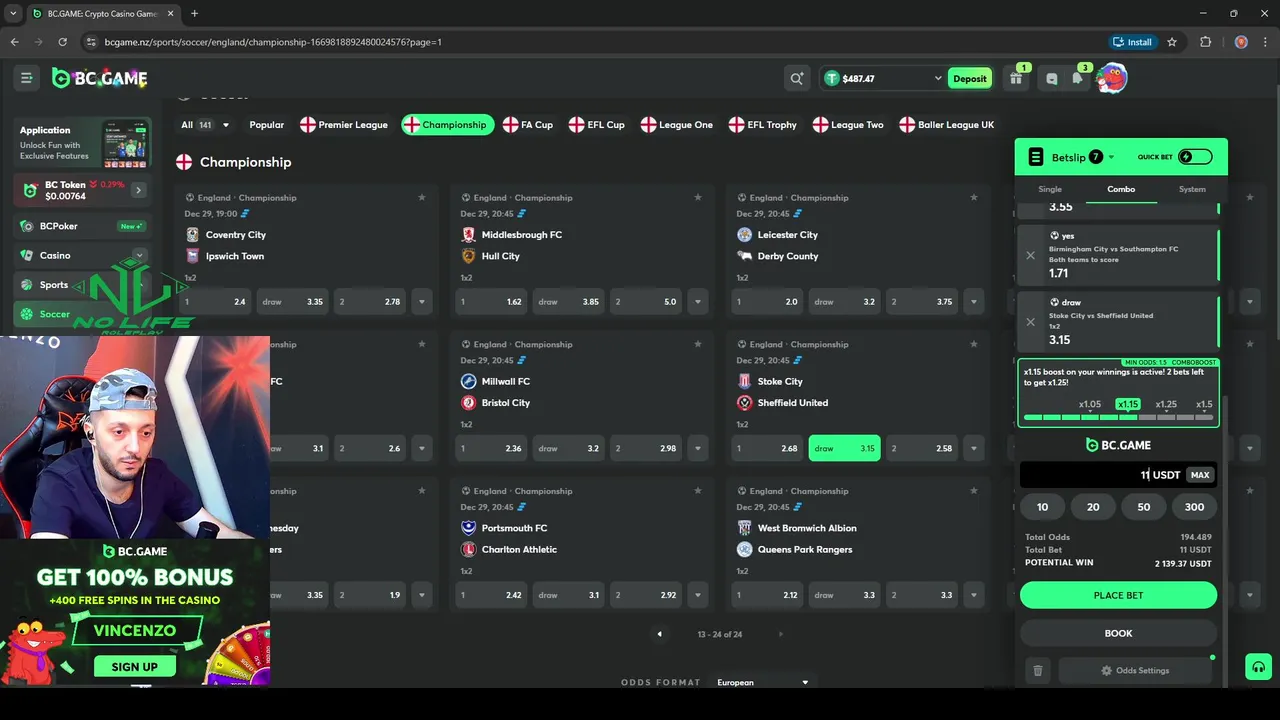
Task: Open a new browser tab
Action: (194, 14)
